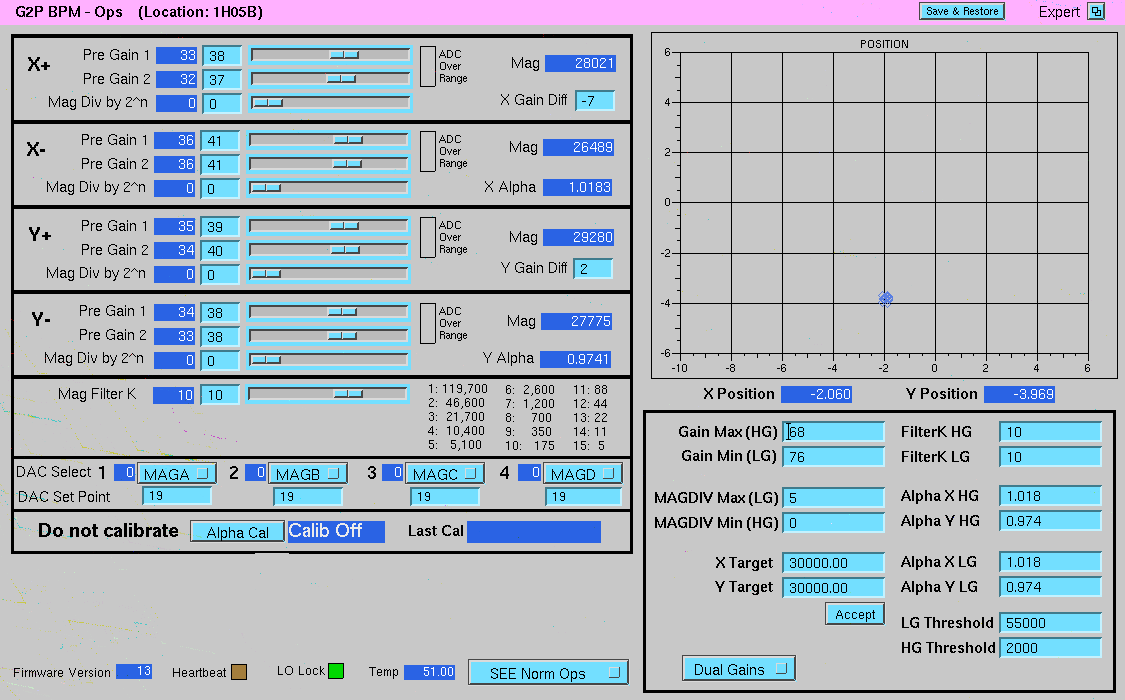Adjust the X+ Mag Div slider
The width and height of the screenshot is (1125, 700).
330,103
